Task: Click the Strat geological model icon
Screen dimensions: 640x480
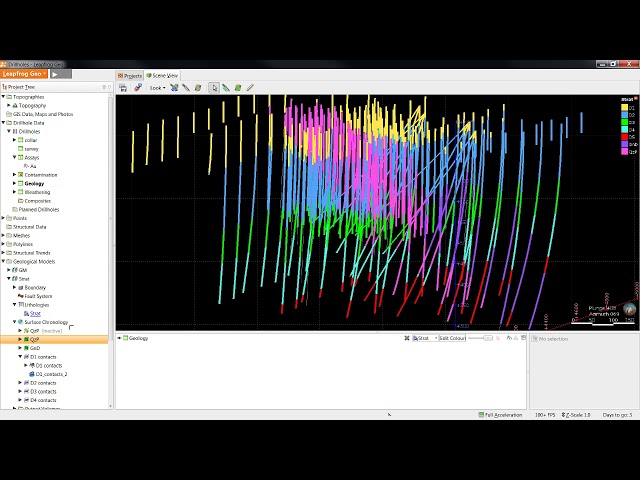Action: click(15, 279)
